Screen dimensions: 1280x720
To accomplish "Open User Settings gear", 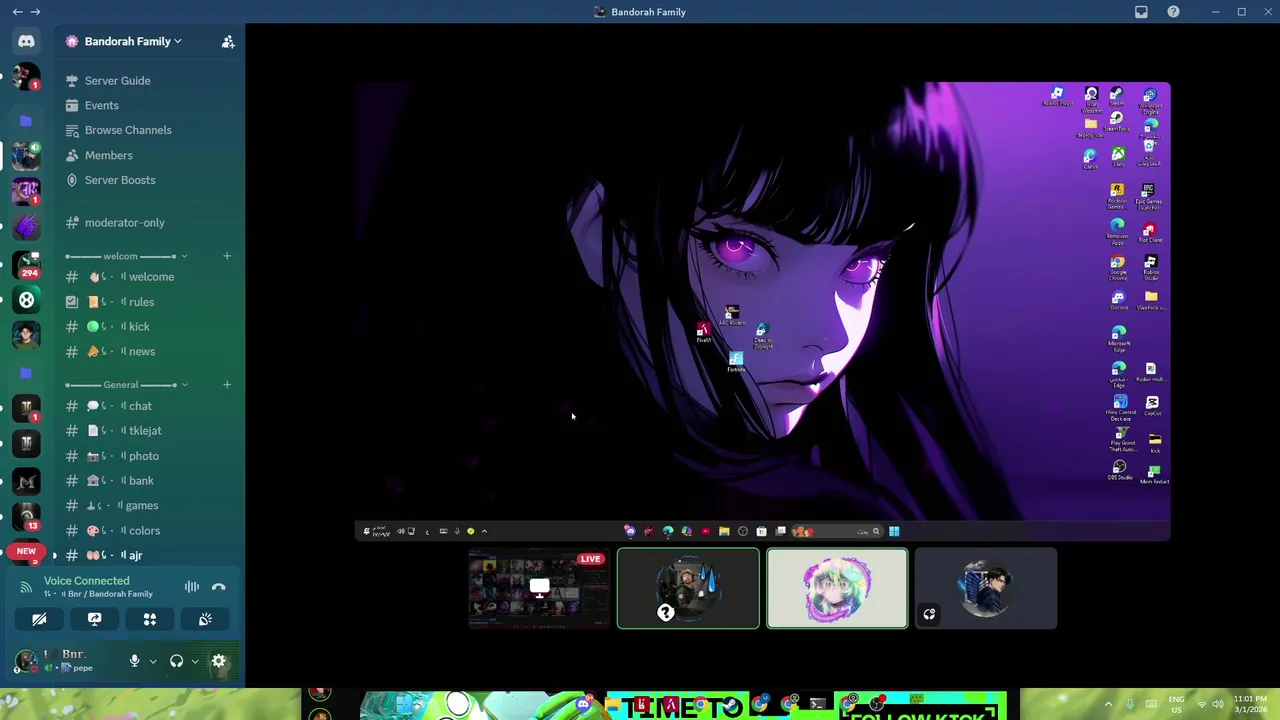I will (x=219, y=661).
